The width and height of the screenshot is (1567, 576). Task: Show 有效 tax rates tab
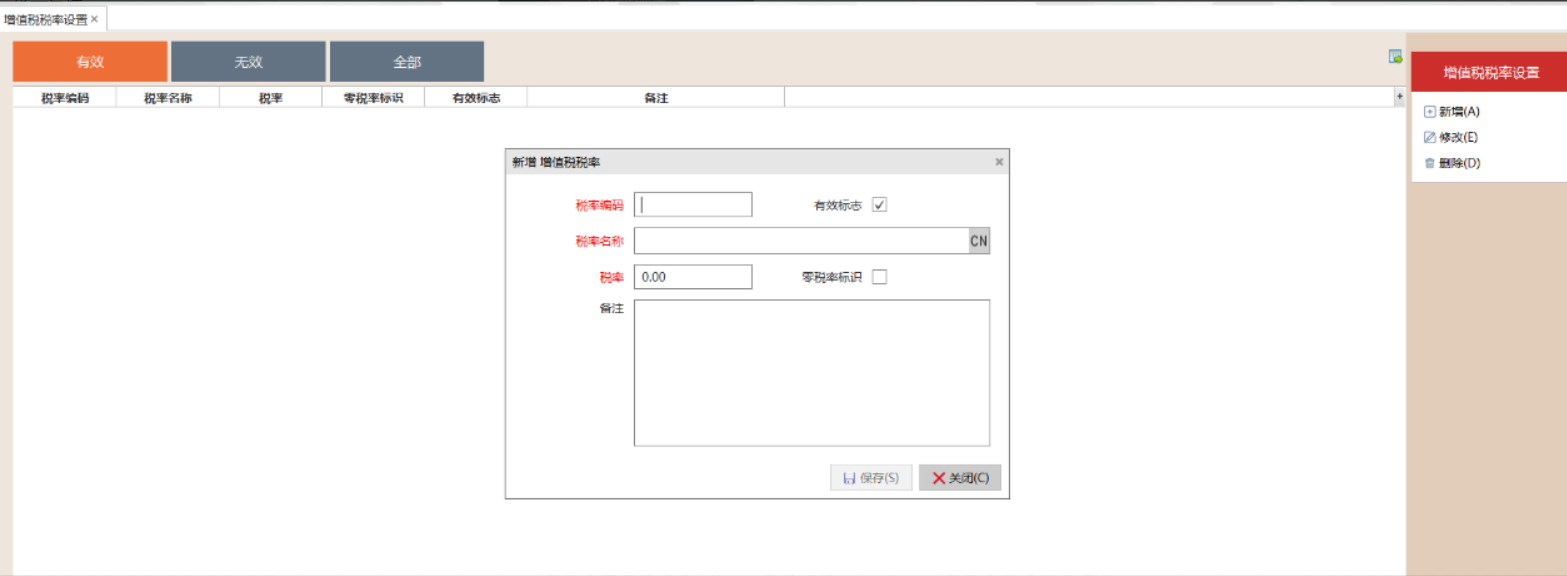tap(90, 62)
